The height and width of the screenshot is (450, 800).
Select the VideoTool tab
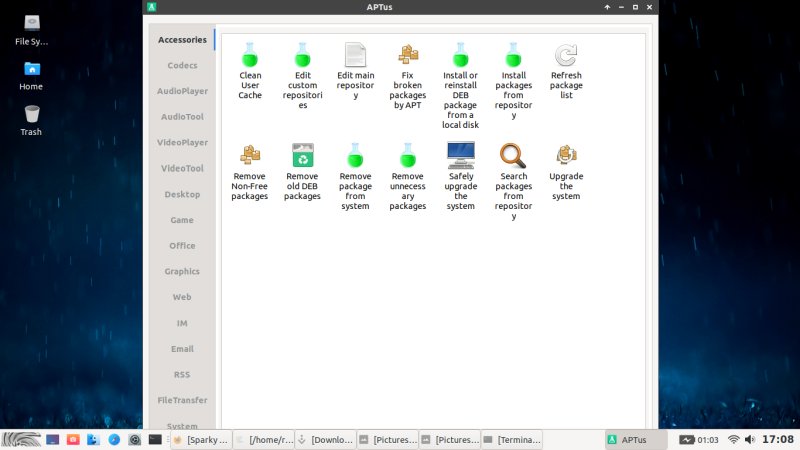click(x=182, y=168)
